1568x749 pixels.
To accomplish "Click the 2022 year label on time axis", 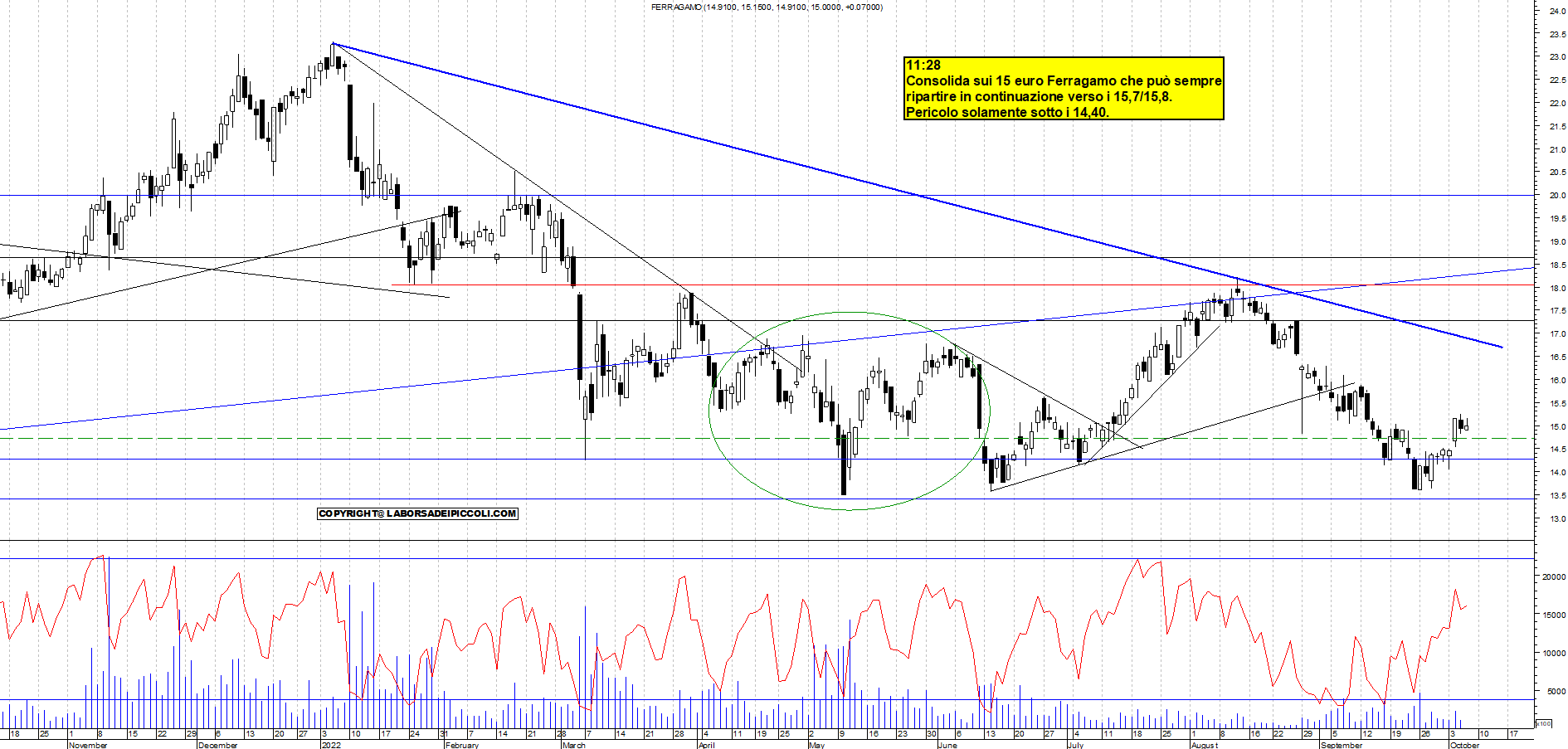I will pyautogui.click(x=331, y=745).
